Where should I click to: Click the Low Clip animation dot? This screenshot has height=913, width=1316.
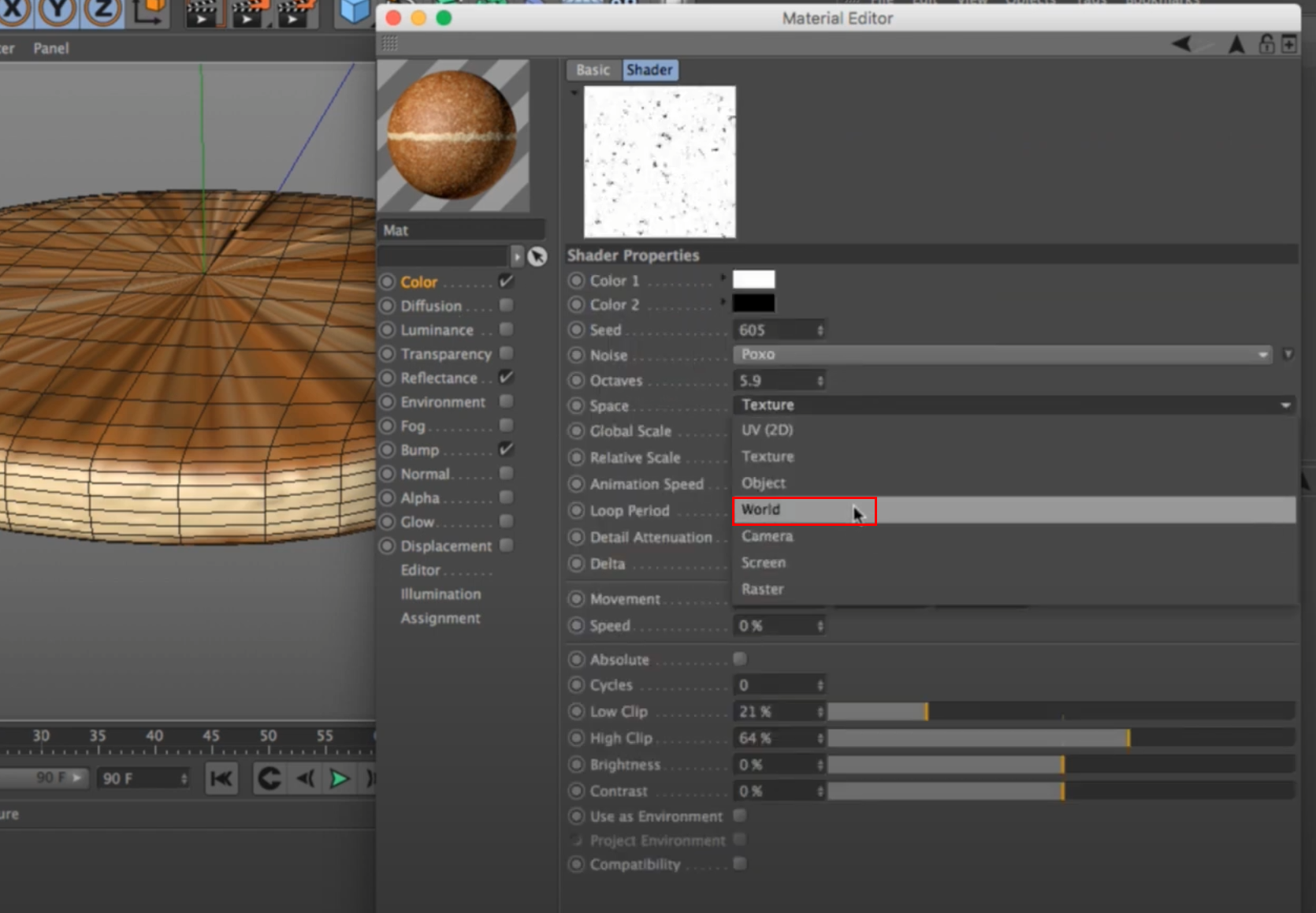coord(577,711)
